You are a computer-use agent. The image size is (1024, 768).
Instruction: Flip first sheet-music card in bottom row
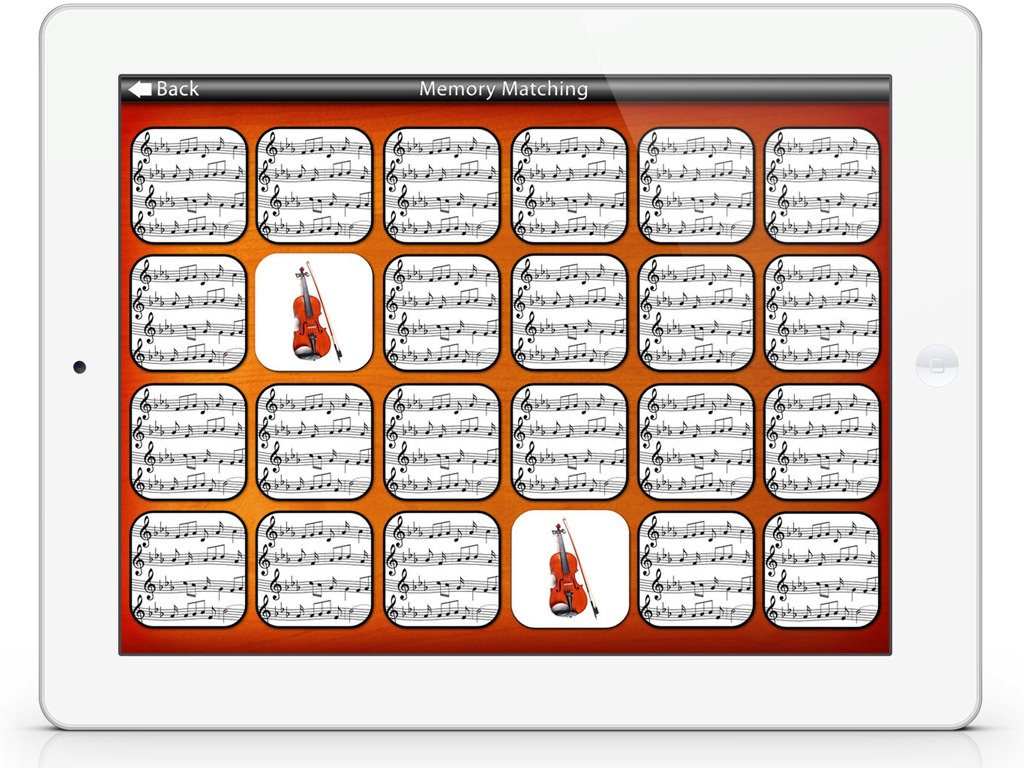(x=189, y=569)
